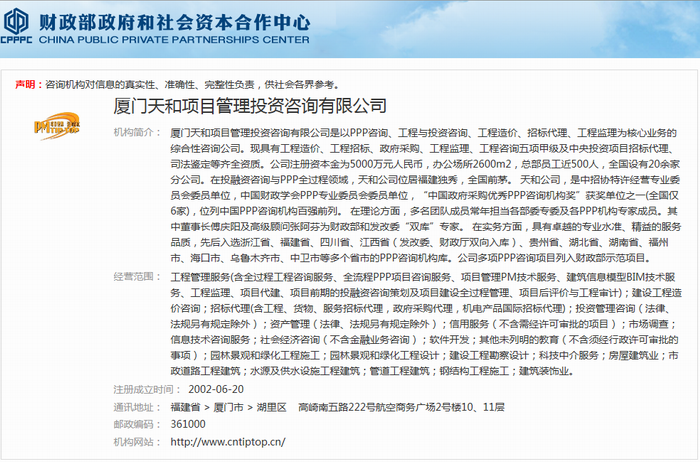Click the CPPPC logo icon
The image size is (700, 462).
click(x=17, y=26)
